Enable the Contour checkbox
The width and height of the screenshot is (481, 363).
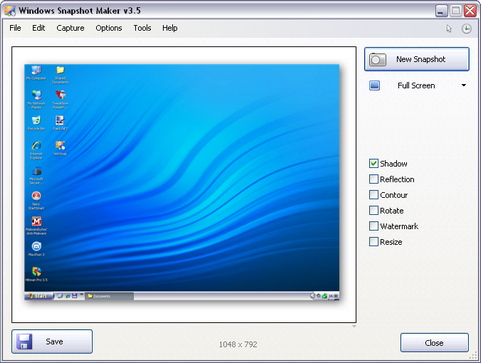(x=374, y=195)
